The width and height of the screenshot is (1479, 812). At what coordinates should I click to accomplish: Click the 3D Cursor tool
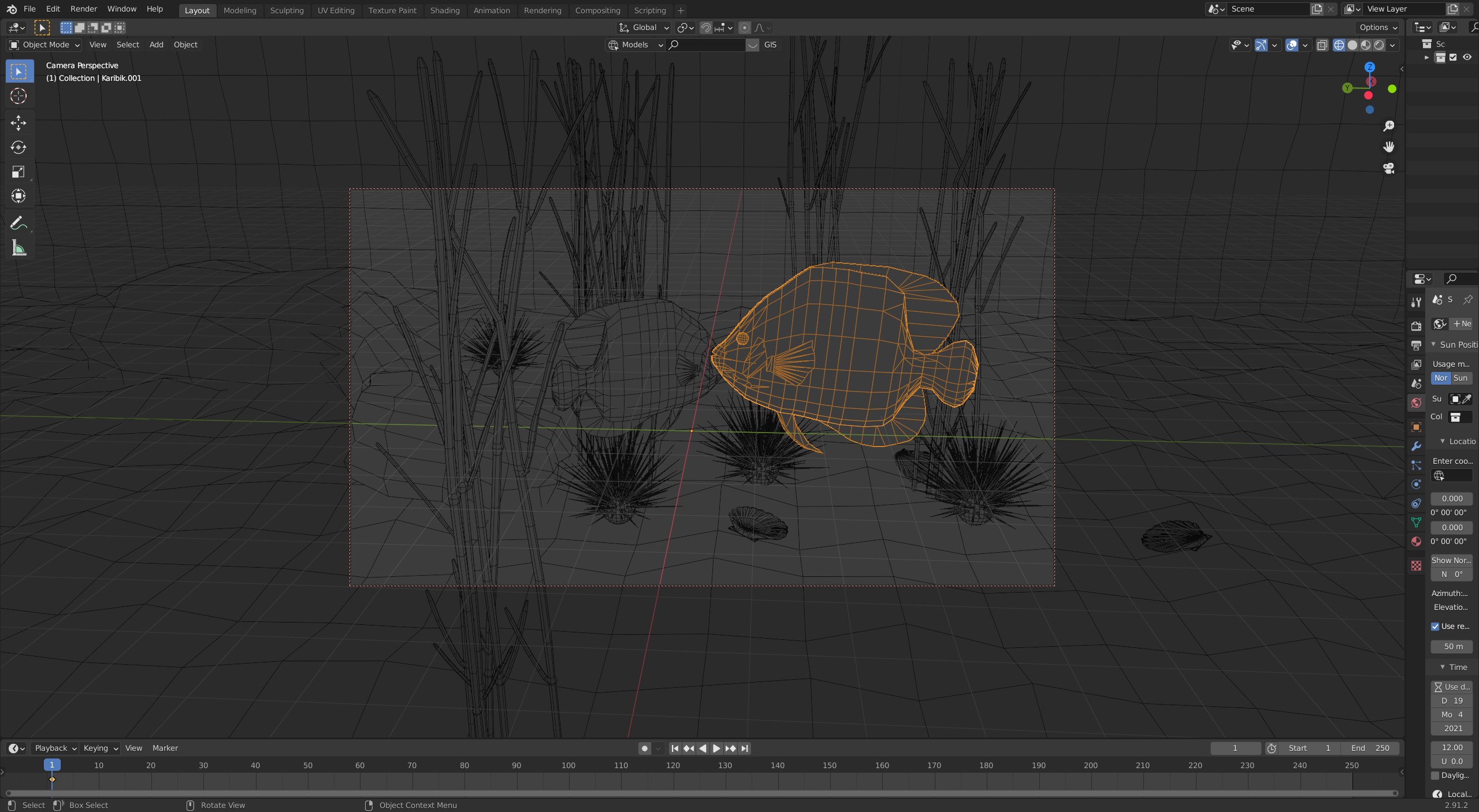18,96
